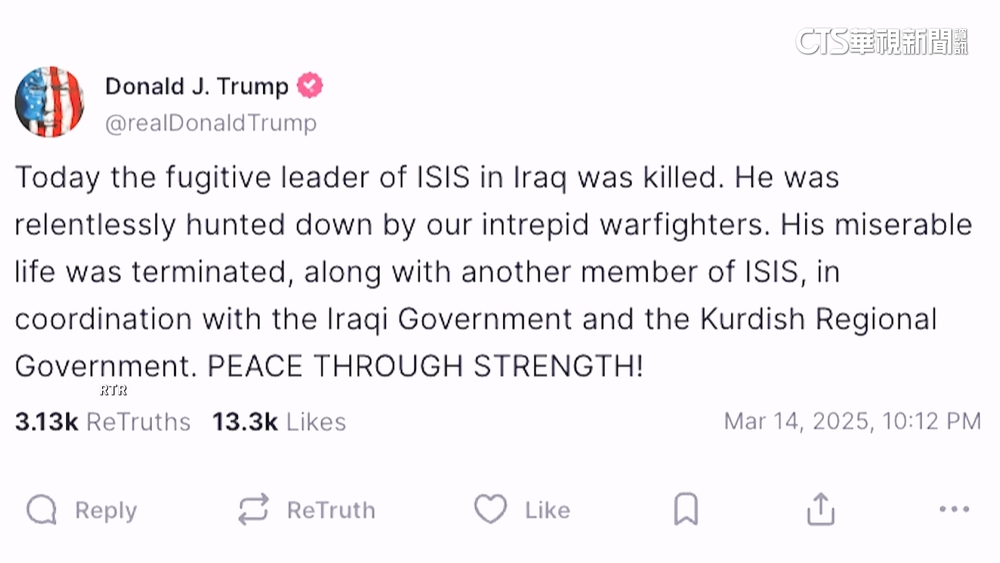This screenshot has height=563, width=1000.
Task: Click the pink verified badge
Action: 311,86
